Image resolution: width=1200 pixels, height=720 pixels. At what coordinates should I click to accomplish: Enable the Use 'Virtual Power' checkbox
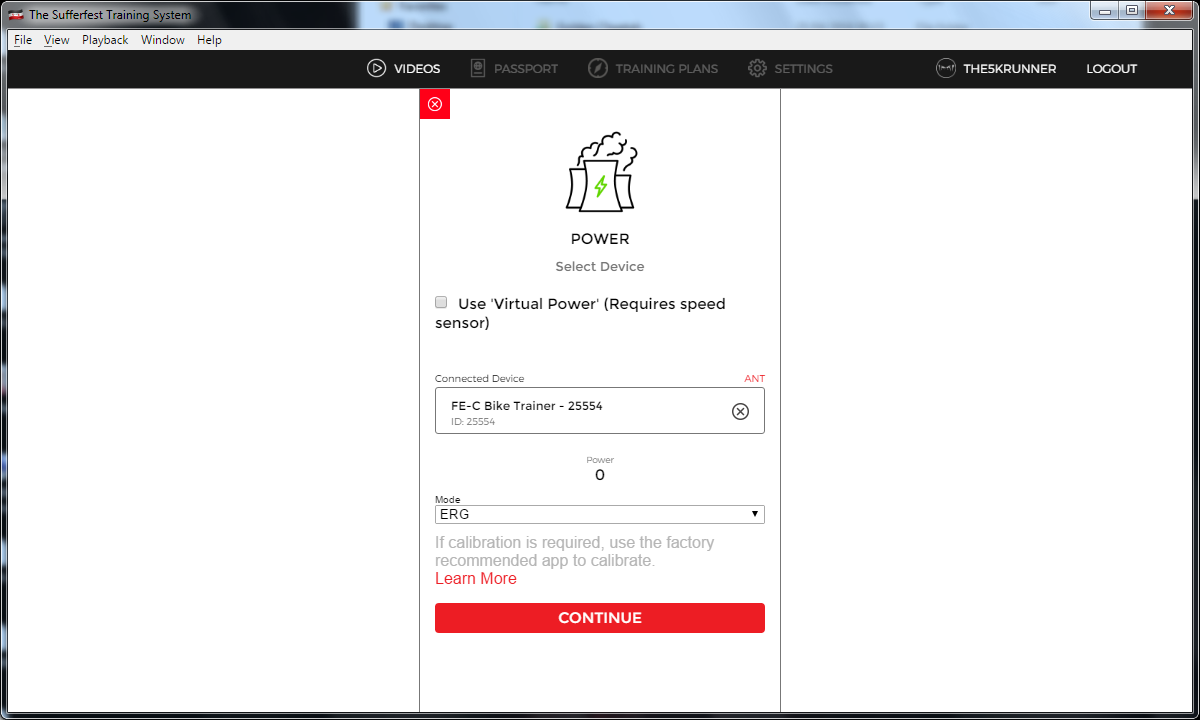tap(441, 302)
